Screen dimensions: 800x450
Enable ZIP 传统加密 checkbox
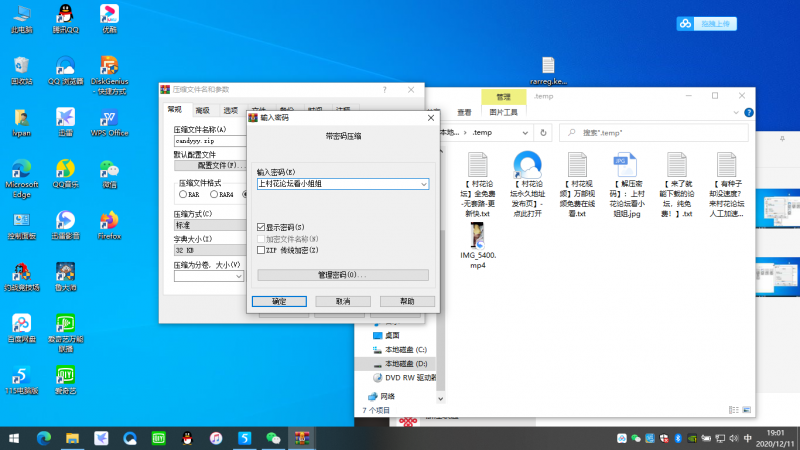point(262,250)
